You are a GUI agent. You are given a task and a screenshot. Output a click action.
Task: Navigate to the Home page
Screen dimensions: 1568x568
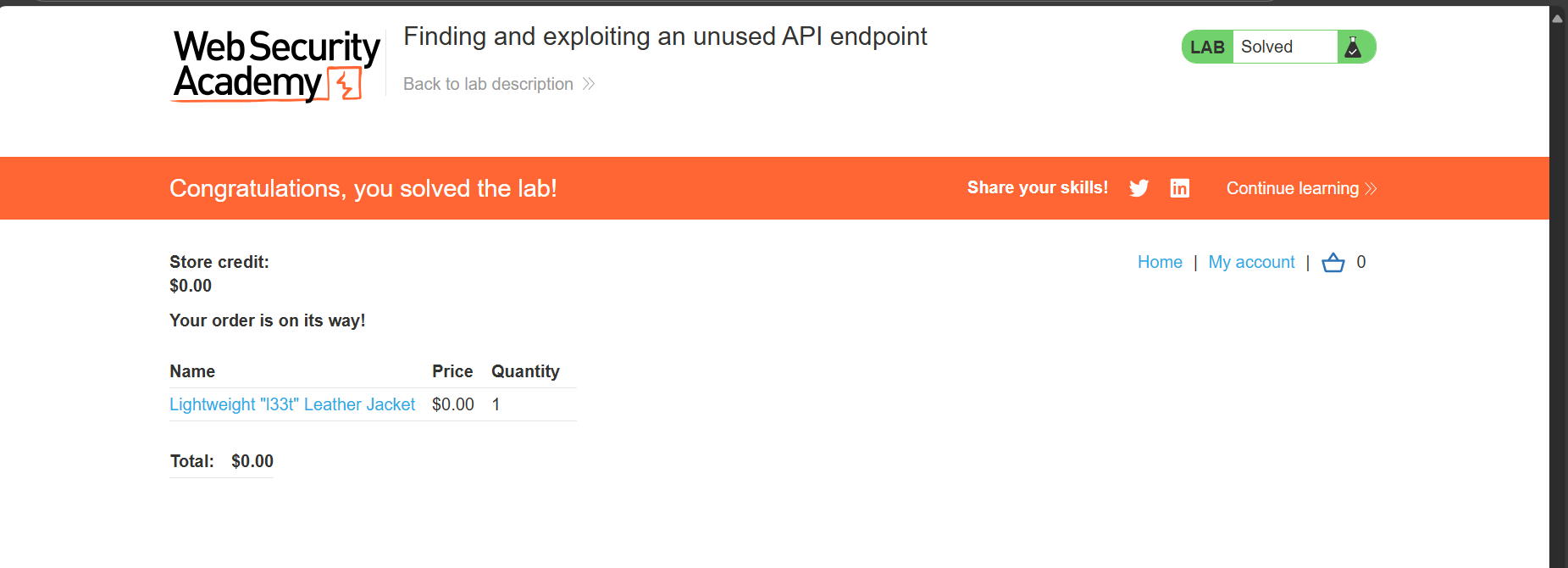[x=1160, y=262]
